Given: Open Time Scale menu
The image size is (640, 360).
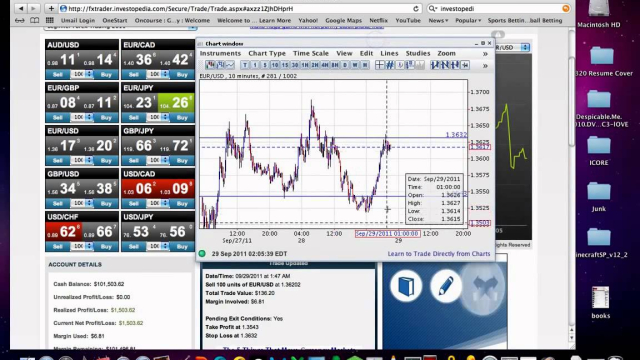Looking at the screenshot, I should click(311, 53).
